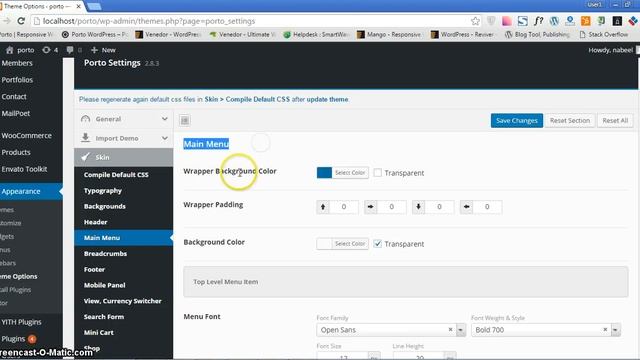Open the Open Sans font combo box
Viewport: 640px width, 360px height.
pyautogui.click(x=391, y=330)
